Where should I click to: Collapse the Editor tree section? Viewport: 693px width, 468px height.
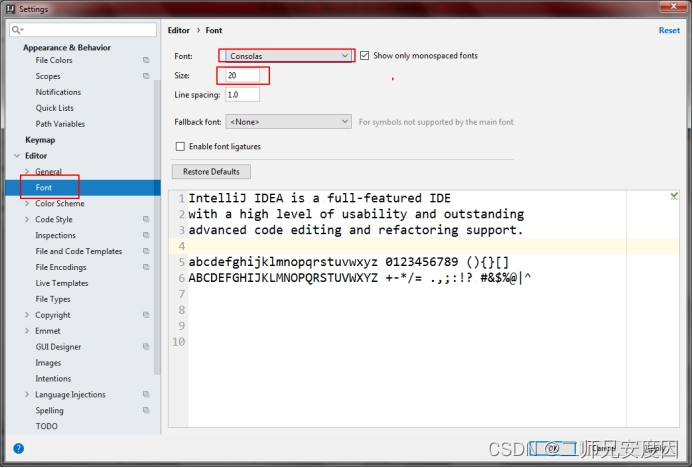(x=17, y=156)
